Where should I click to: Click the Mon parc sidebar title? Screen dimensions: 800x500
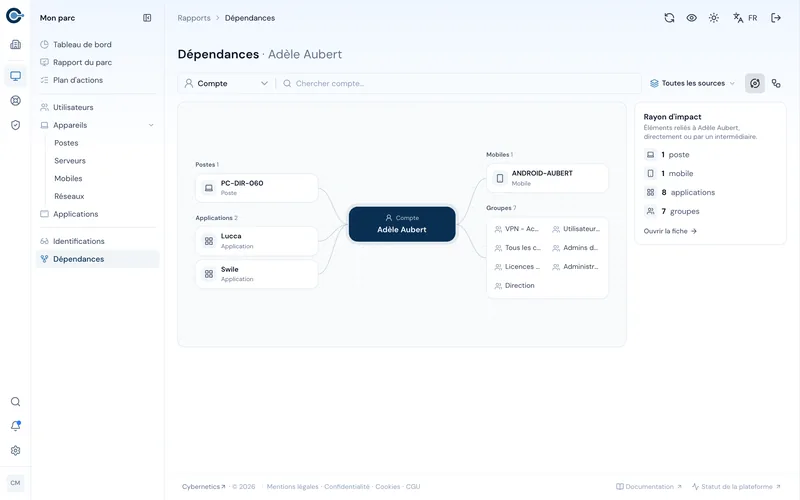tap(57, 18)
